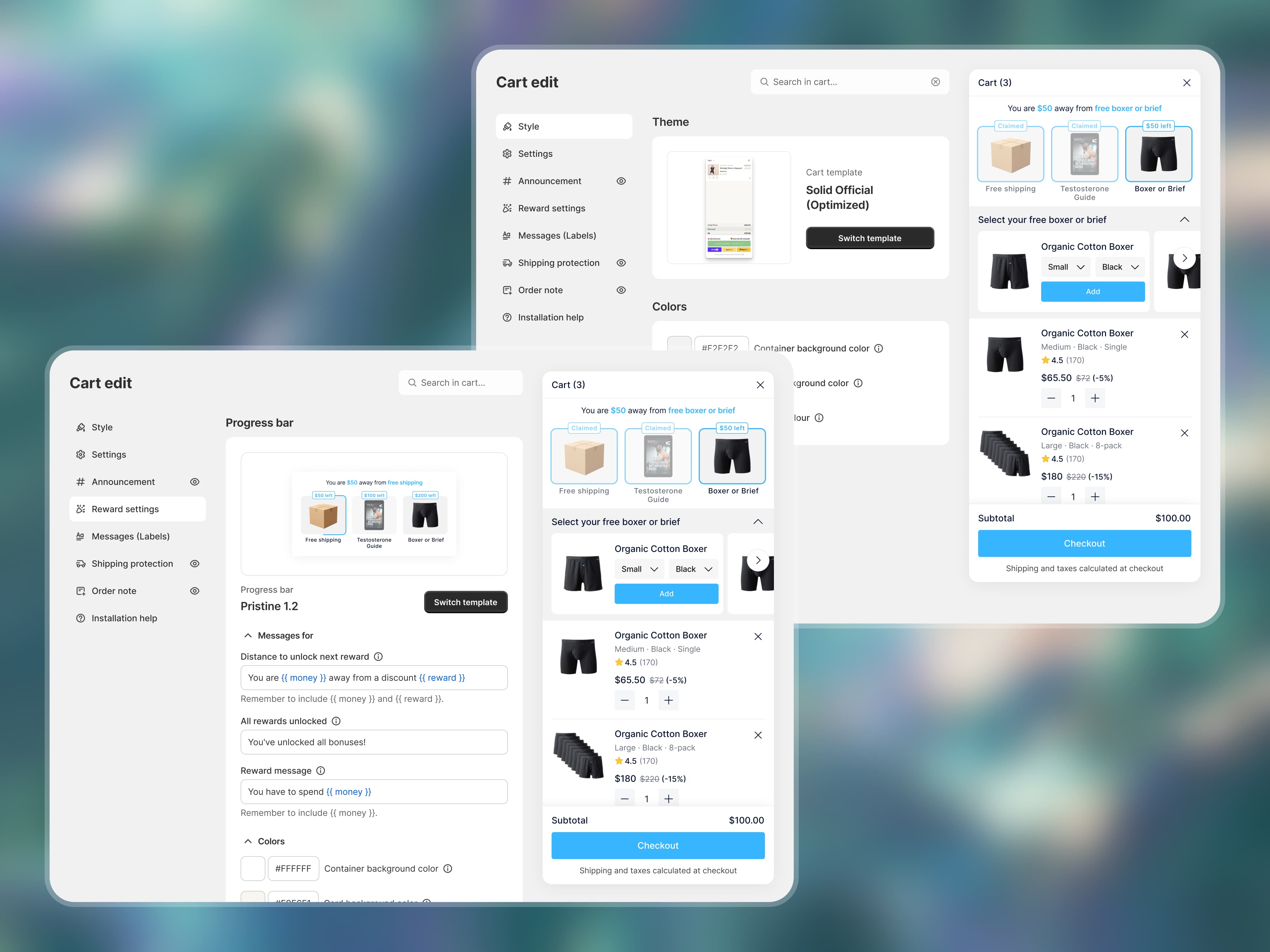This screenshot has width=1270, height=952.
Task: Collapse Select your free boxer section, back cart
Action: click(x=1184, y=220)
